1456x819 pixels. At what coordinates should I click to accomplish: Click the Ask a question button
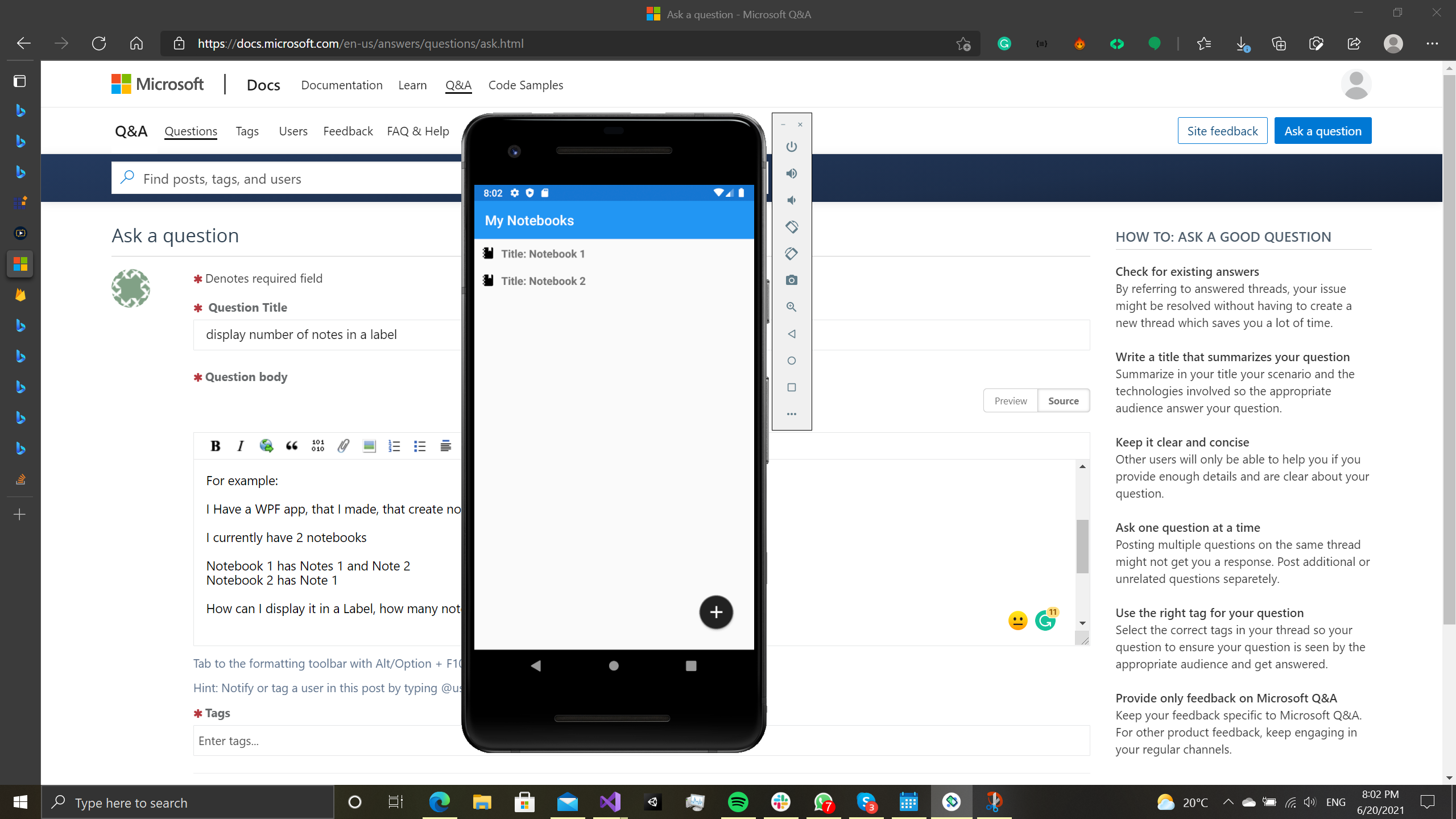click(1322, 131)
